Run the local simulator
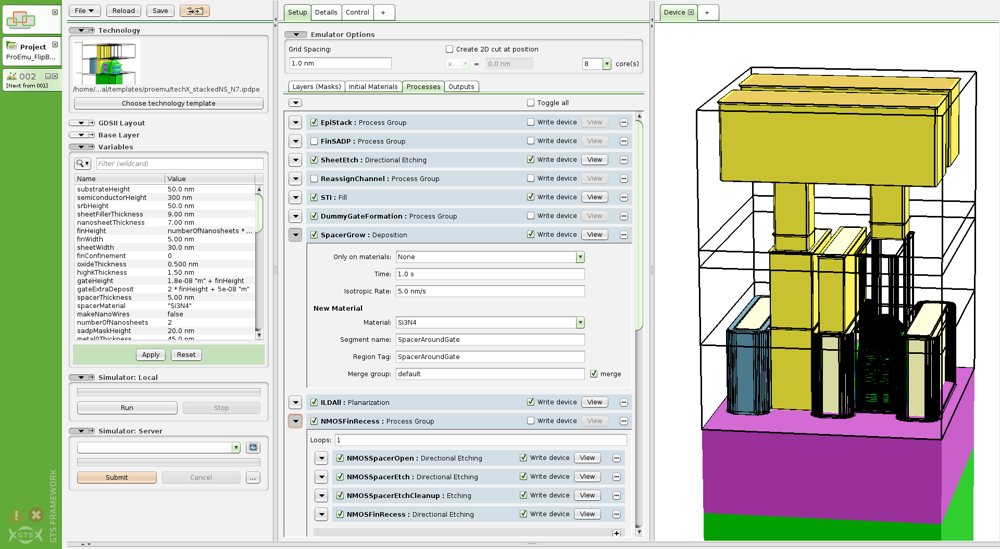1000x549 pixels. click(x=127, y=407)
